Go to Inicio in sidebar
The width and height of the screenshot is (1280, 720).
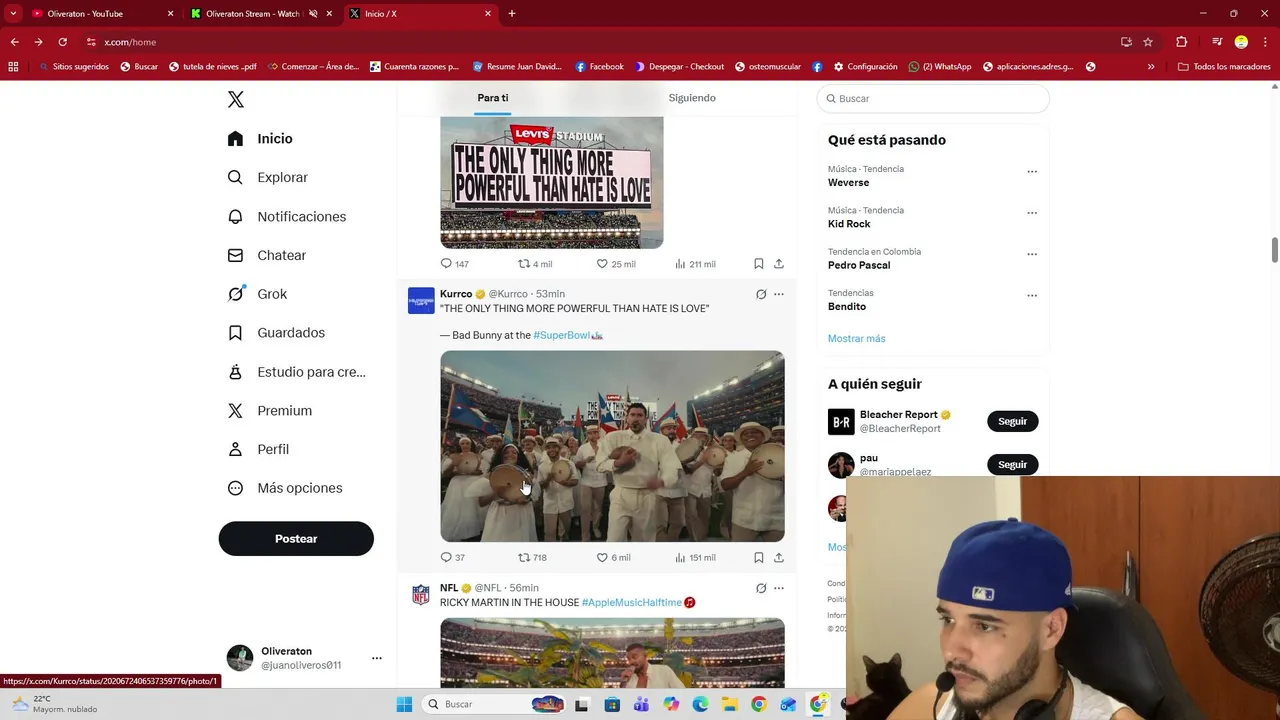click(260, 138)
